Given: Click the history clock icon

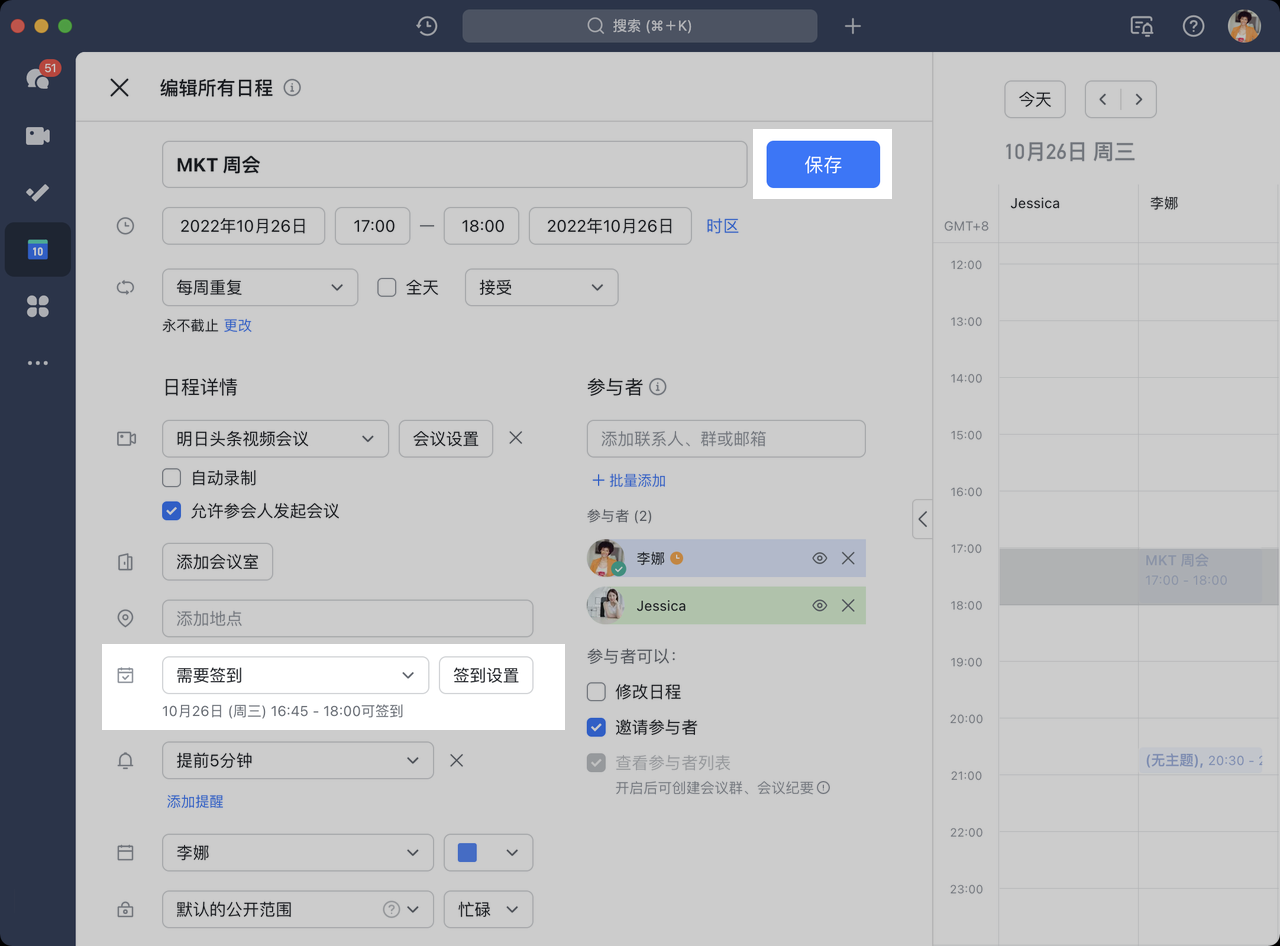Looking at the screenshot, I should point(427,26).
